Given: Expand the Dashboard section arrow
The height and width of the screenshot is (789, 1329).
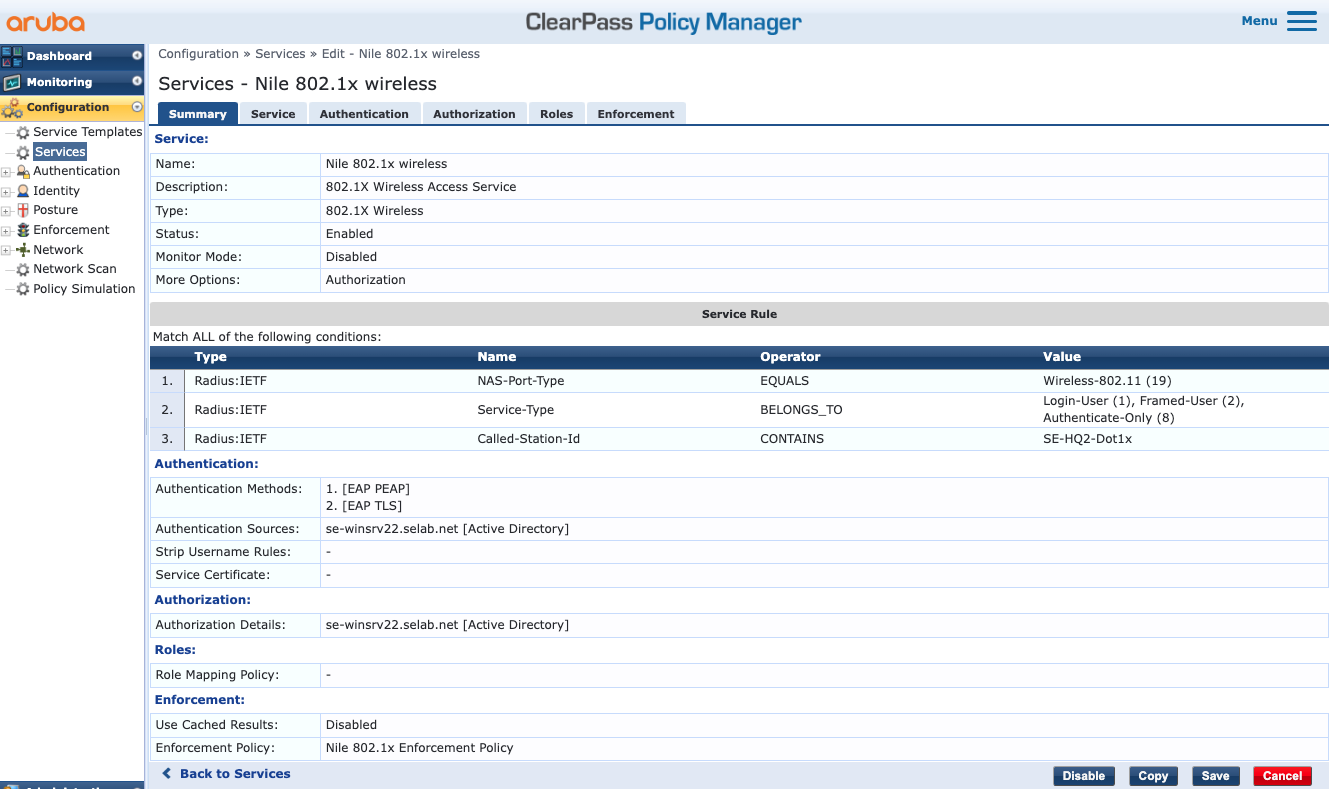Looking at the screenshot, I should (x=137, y=56).
